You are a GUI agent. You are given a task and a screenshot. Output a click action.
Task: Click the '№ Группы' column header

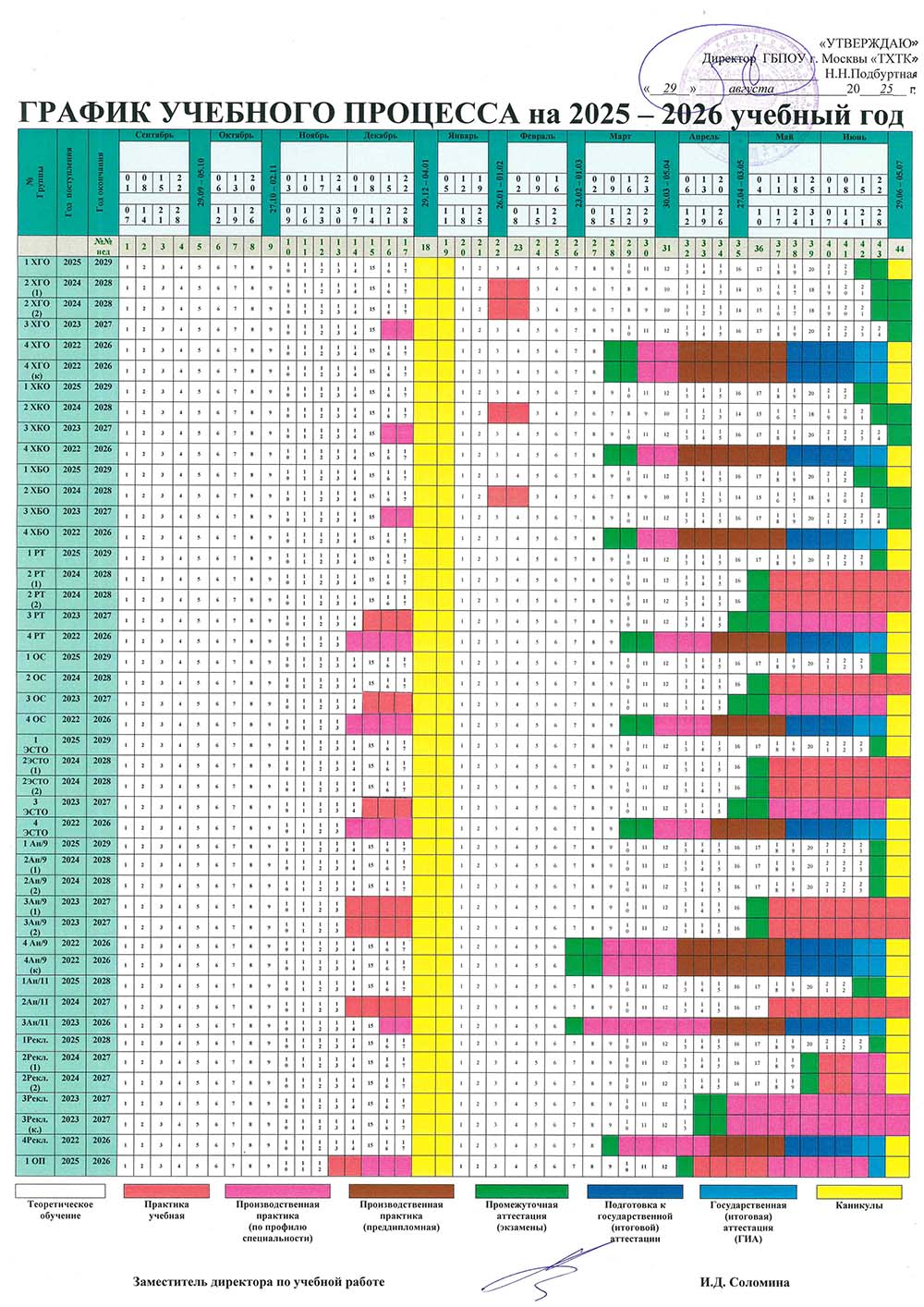pyautogui.click(x=37, y=183)
